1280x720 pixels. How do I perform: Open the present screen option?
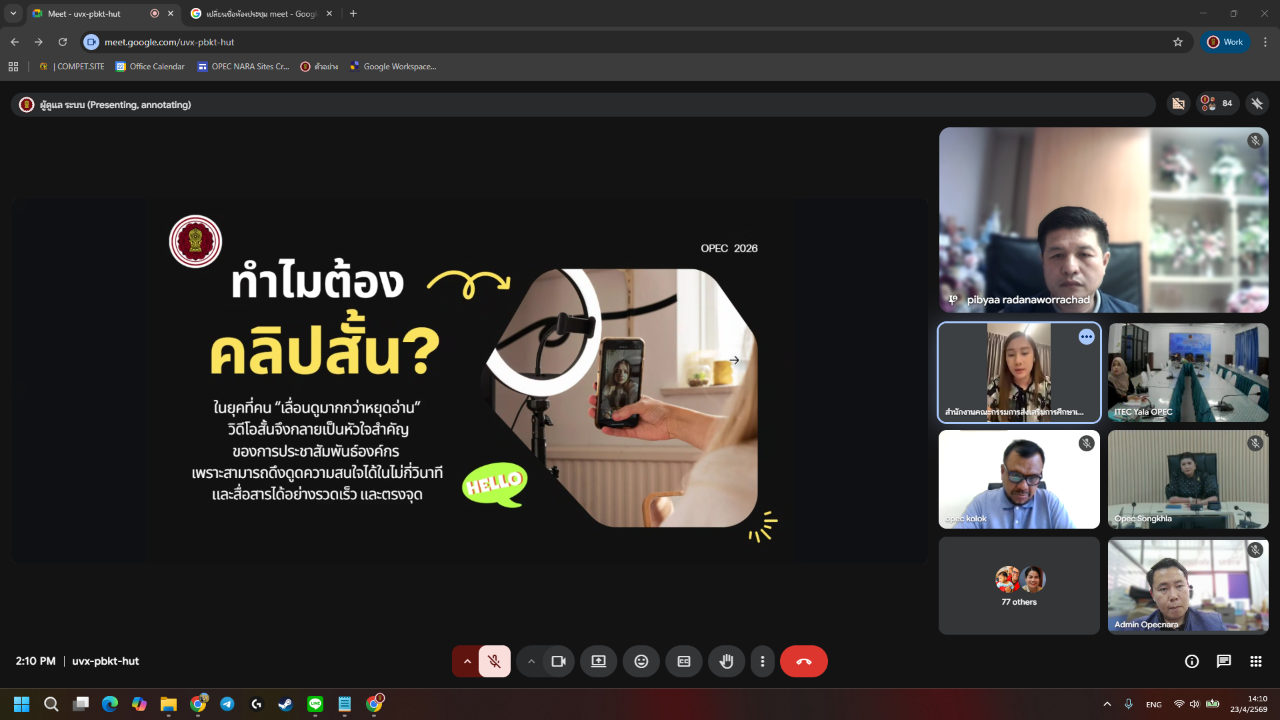click(598, 661)
